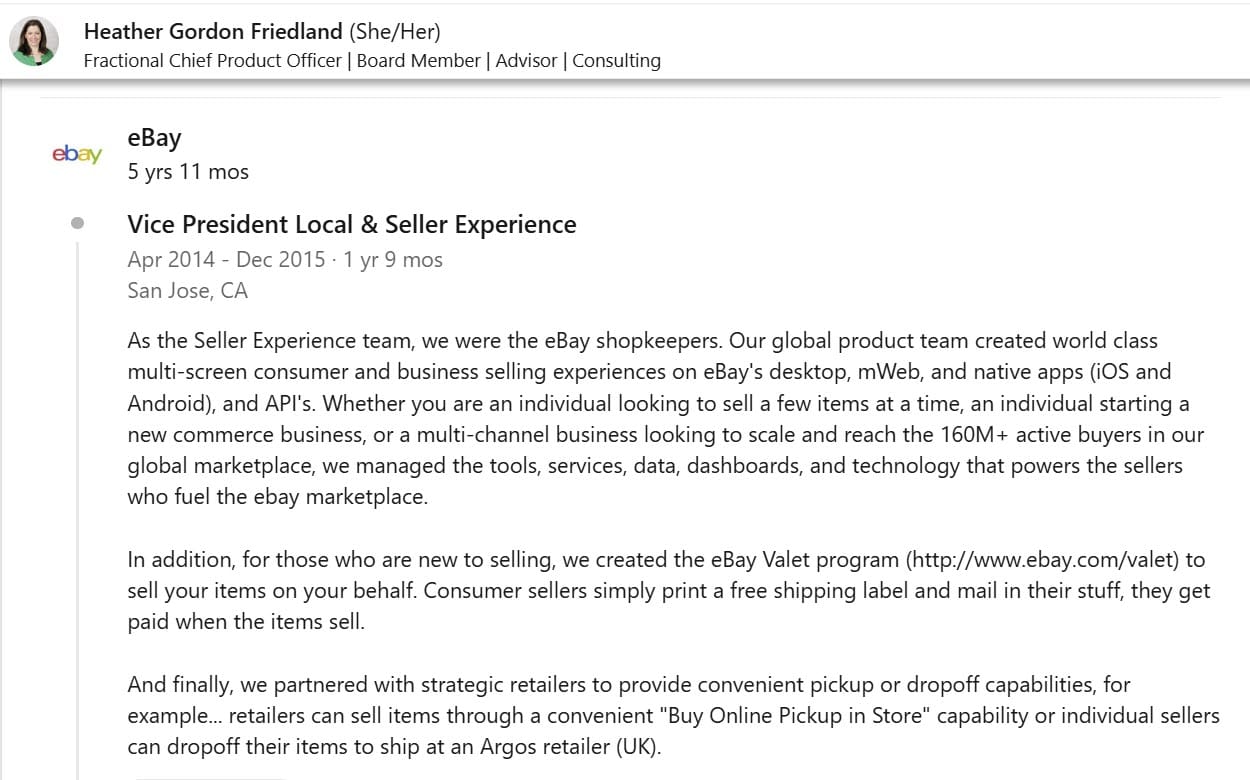This screenshot has height=780, width=1250.
Task: Click the Apr 2014 - Dec 2015 date range
Action: 226,260
